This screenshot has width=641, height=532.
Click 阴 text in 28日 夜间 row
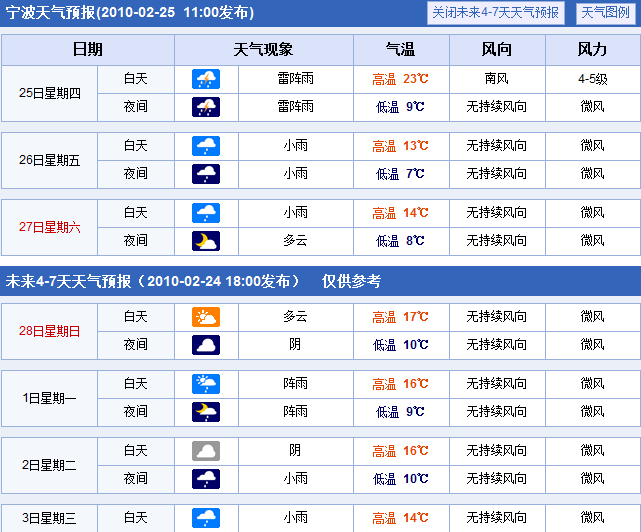coord(295,344)
